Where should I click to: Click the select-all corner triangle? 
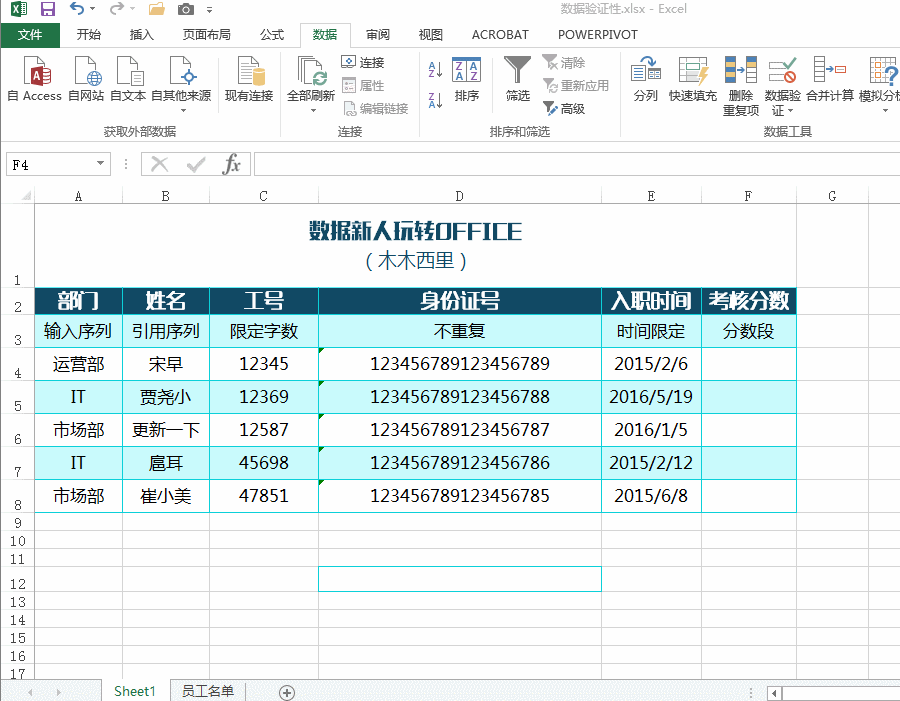point(25,196)
